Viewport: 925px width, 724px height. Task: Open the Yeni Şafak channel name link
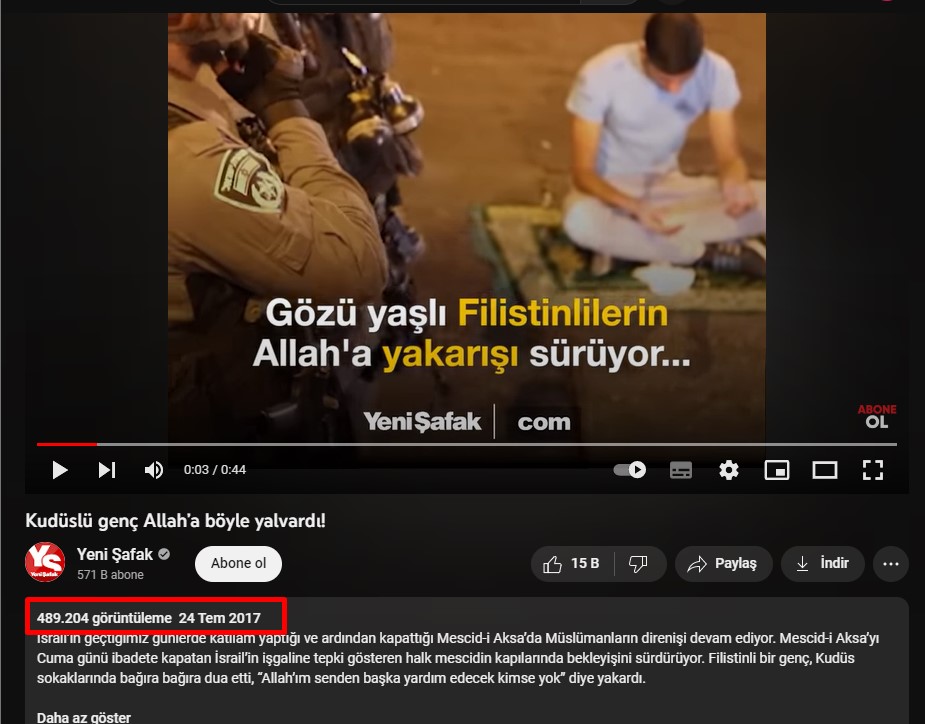(114, 554)
